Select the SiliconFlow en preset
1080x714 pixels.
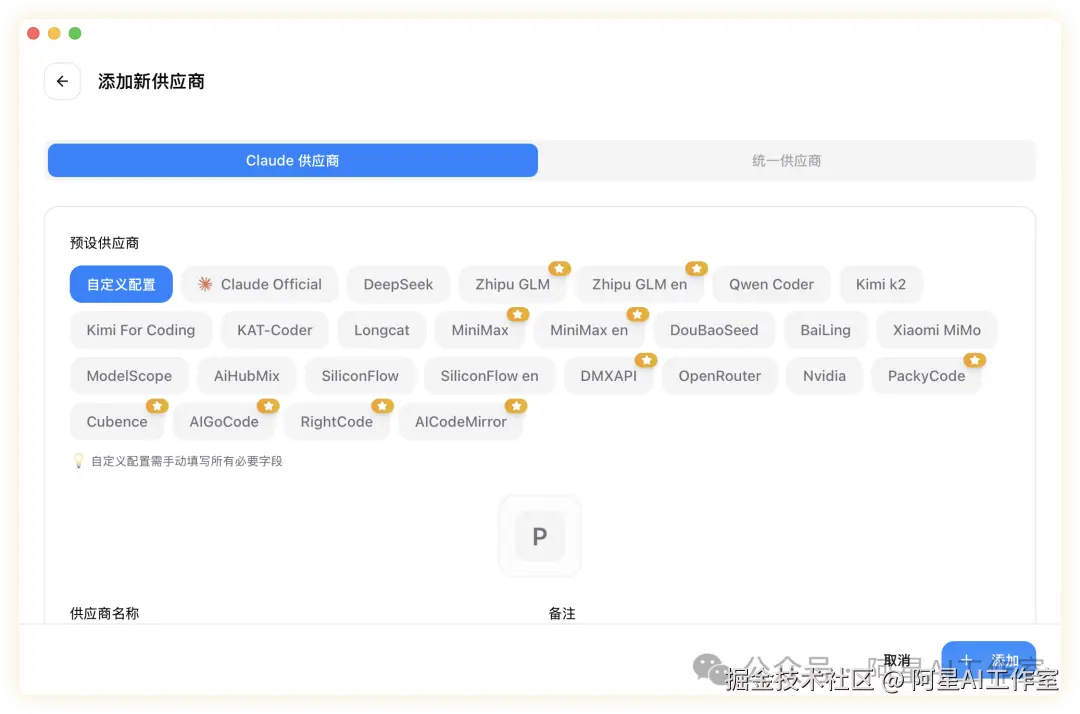490,376
